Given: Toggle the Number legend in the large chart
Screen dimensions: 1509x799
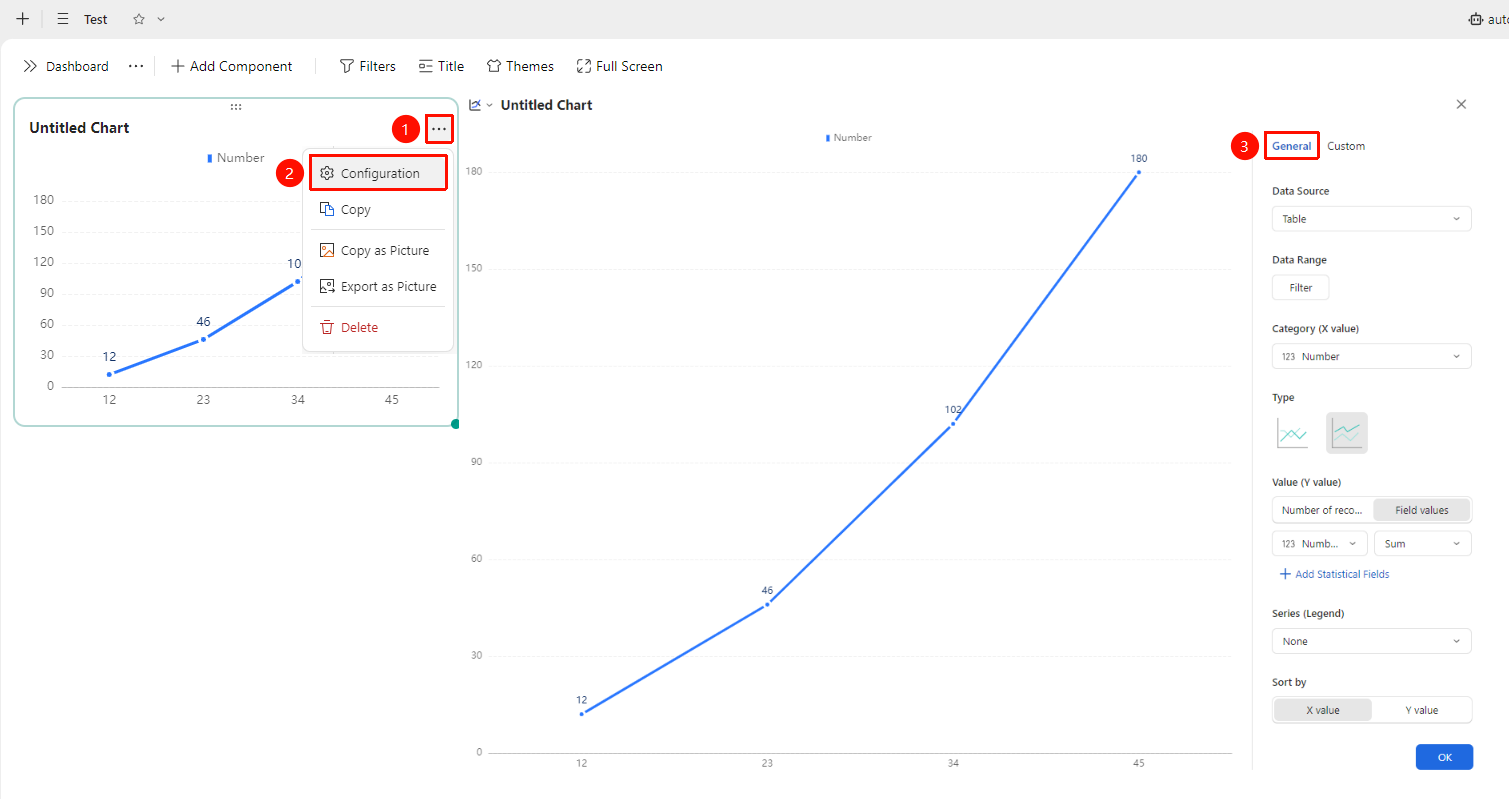Looking at the screenshot, I should pos(849,138).
